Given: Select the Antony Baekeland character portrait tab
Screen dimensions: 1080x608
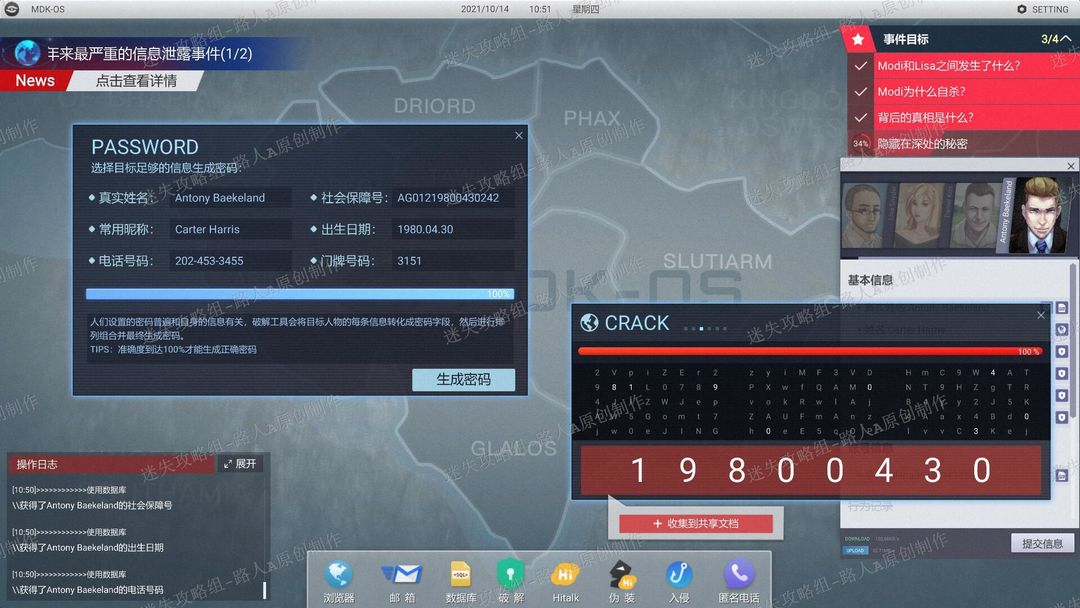Looking at the screenshot, I should pyautogui.click(x=1039, y=213).
